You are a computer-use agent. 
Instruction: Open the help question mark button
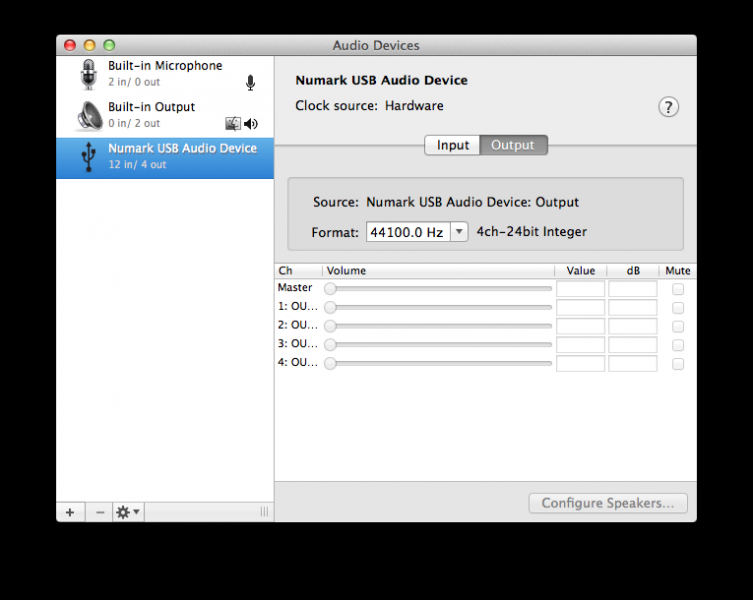pyautogui.click(x=668, y=107)
